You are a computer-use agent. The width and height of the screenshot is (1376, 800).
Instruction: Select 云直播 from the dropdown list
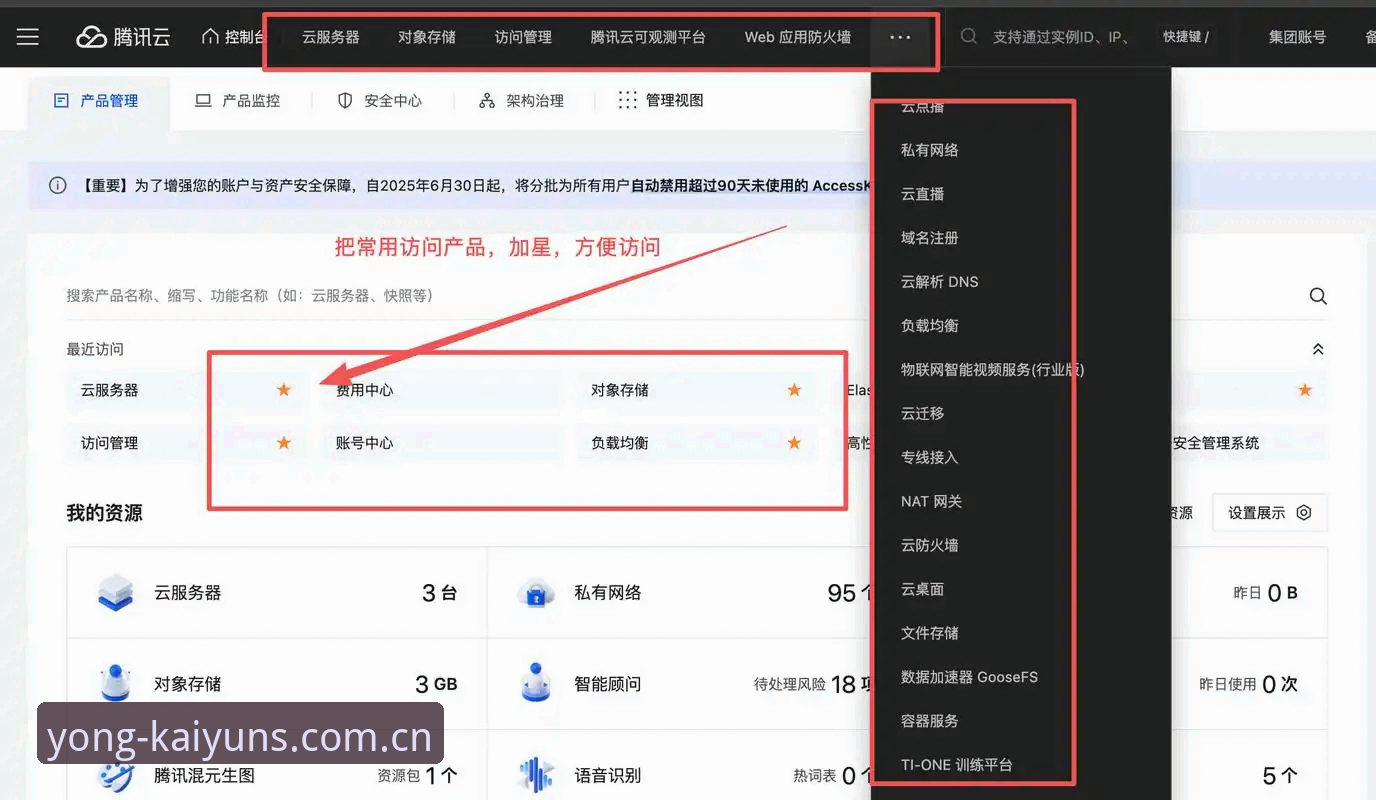click(x=923, y=194)
